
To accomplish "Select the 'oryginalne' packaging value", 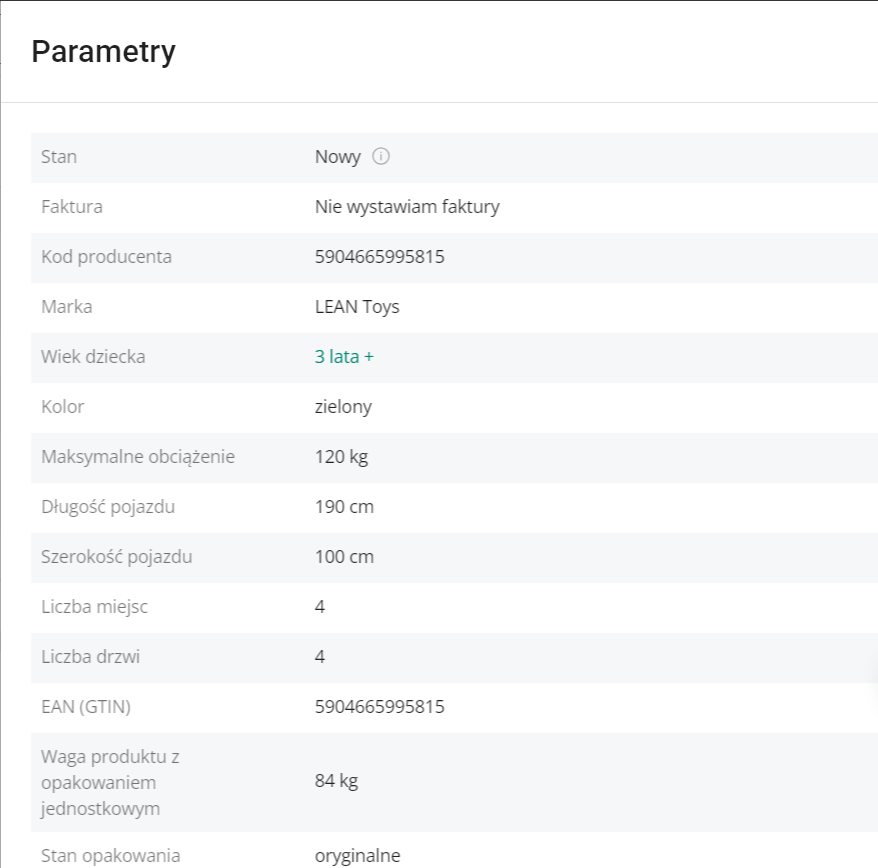I will pyautogui.click(x=358, y=856).
